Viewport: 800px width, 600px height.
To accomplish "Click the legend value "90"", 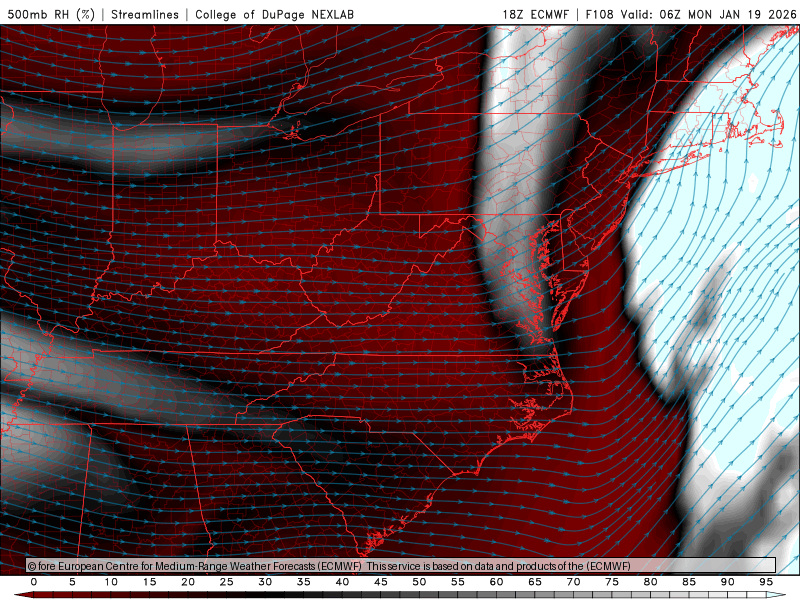I will pyautogui.click(x=728, y=582).
